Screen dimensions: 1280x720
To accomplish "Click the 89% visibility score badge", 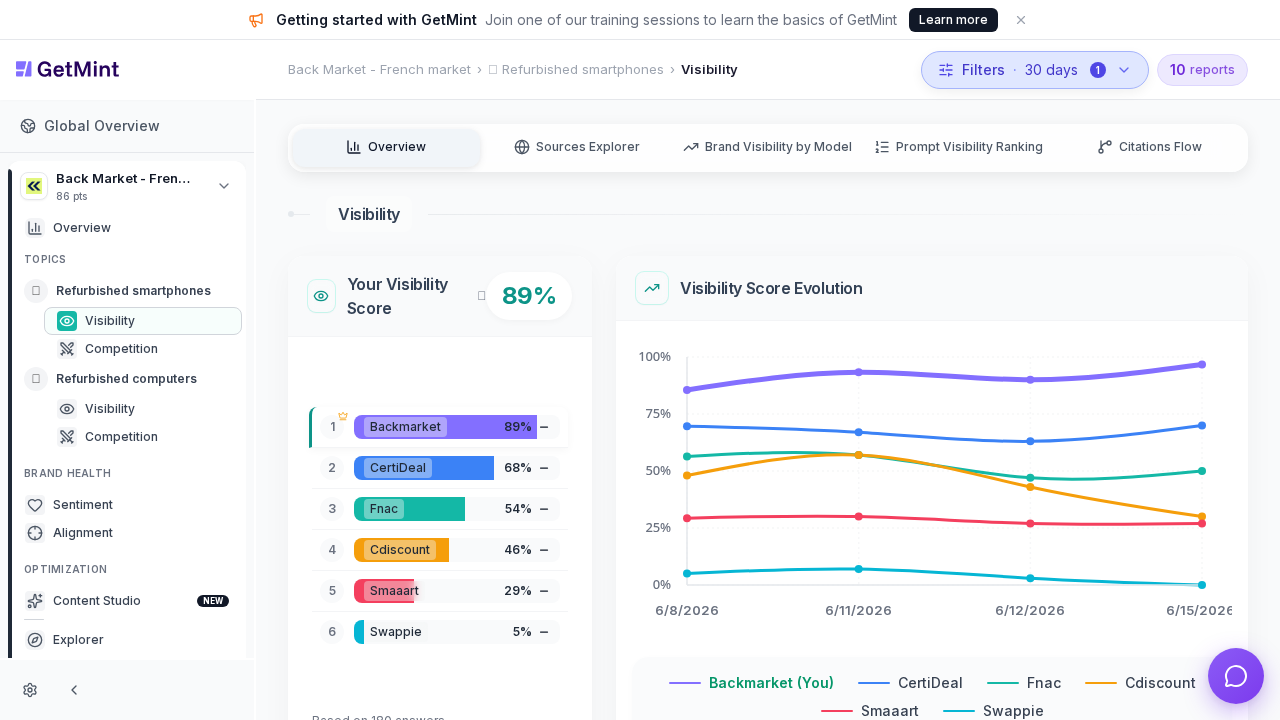I will 529,296.
